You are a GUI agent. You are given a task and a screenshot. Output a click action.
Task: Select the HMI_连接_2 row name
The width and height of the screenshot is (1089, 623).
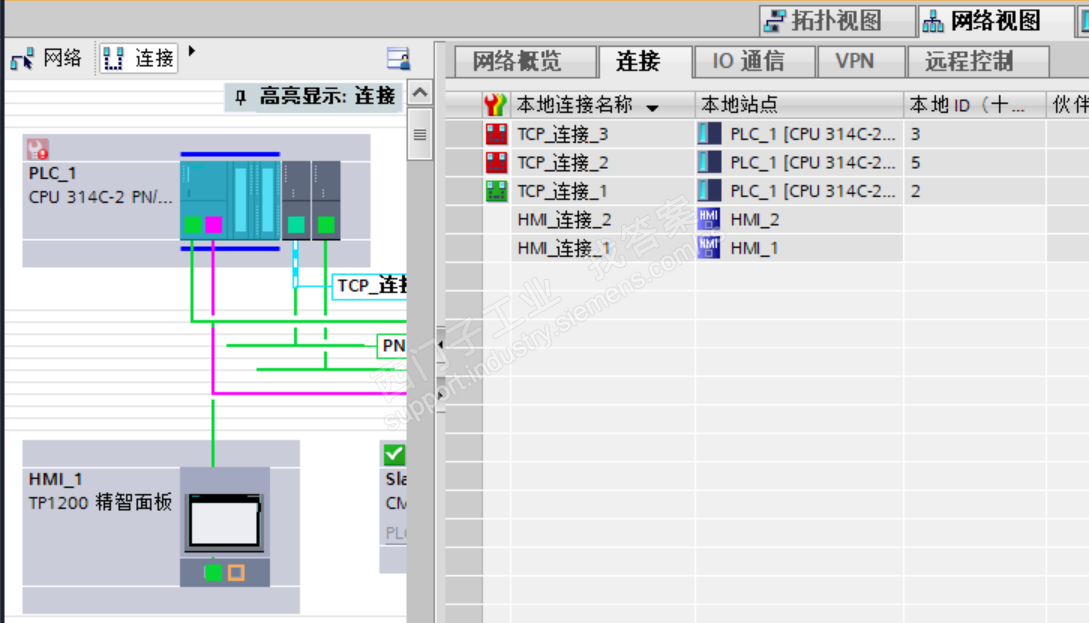(564, 220)
